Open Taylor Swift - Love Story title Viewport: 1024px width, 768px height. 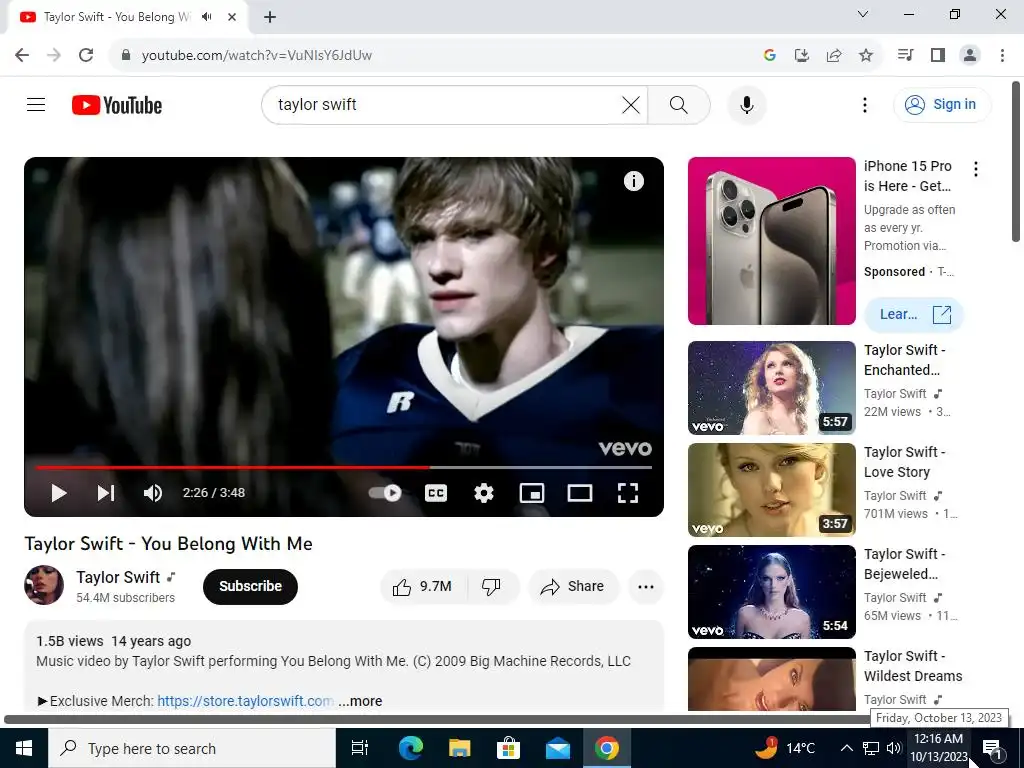coord(904,462)
